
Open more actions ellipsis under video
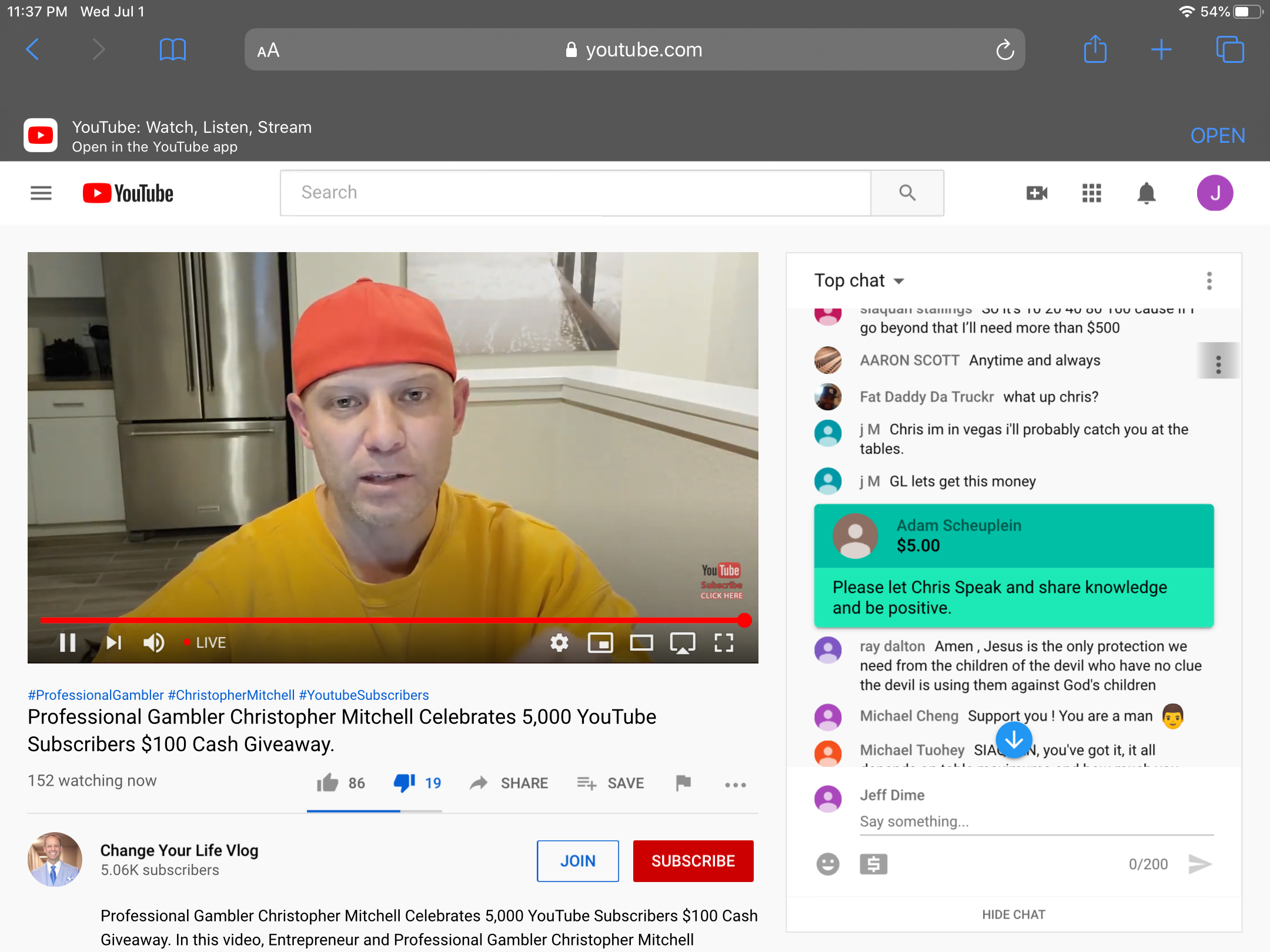point(735,785)
